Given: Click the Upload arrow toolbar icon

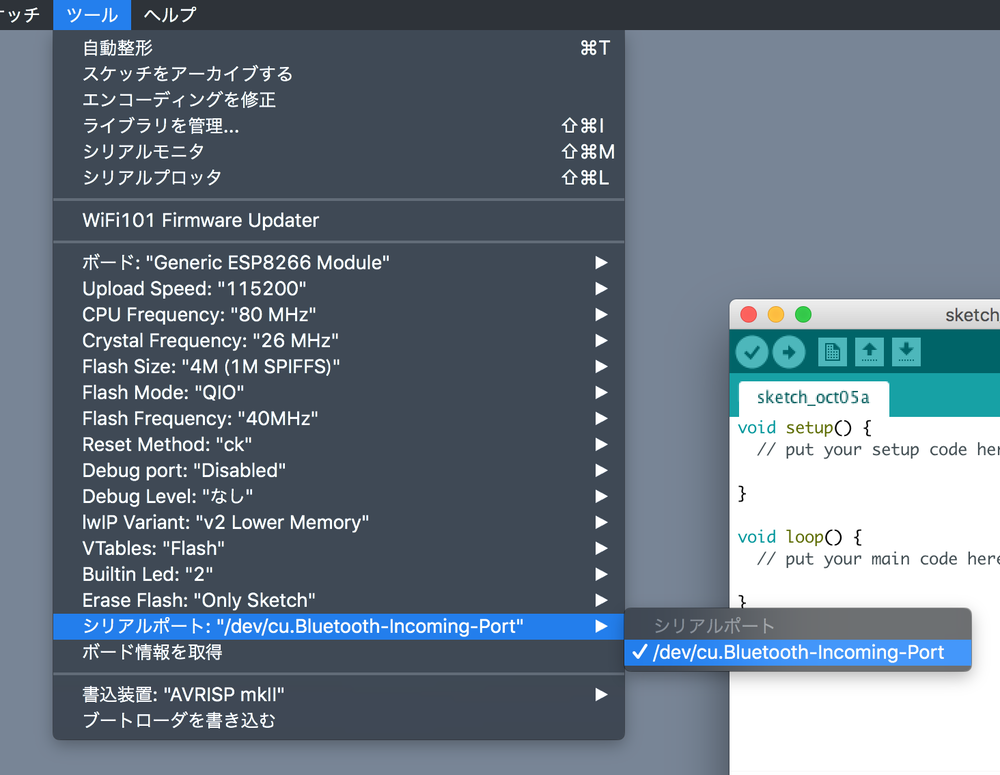Looking at the screenshot, I should 789,352.
